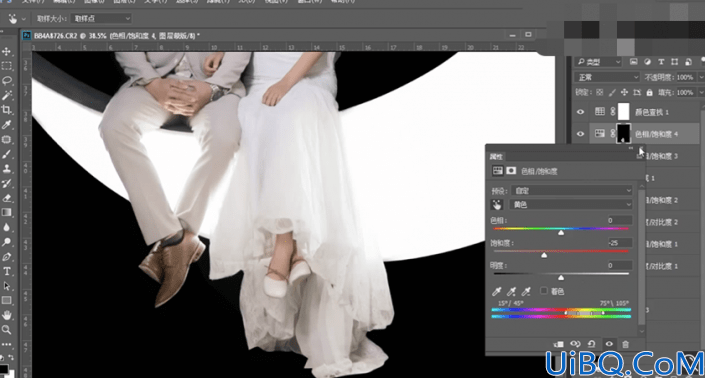Filter layers by pixel image icon
Viewport: 705px width, 378px height.
click(634, 62)
